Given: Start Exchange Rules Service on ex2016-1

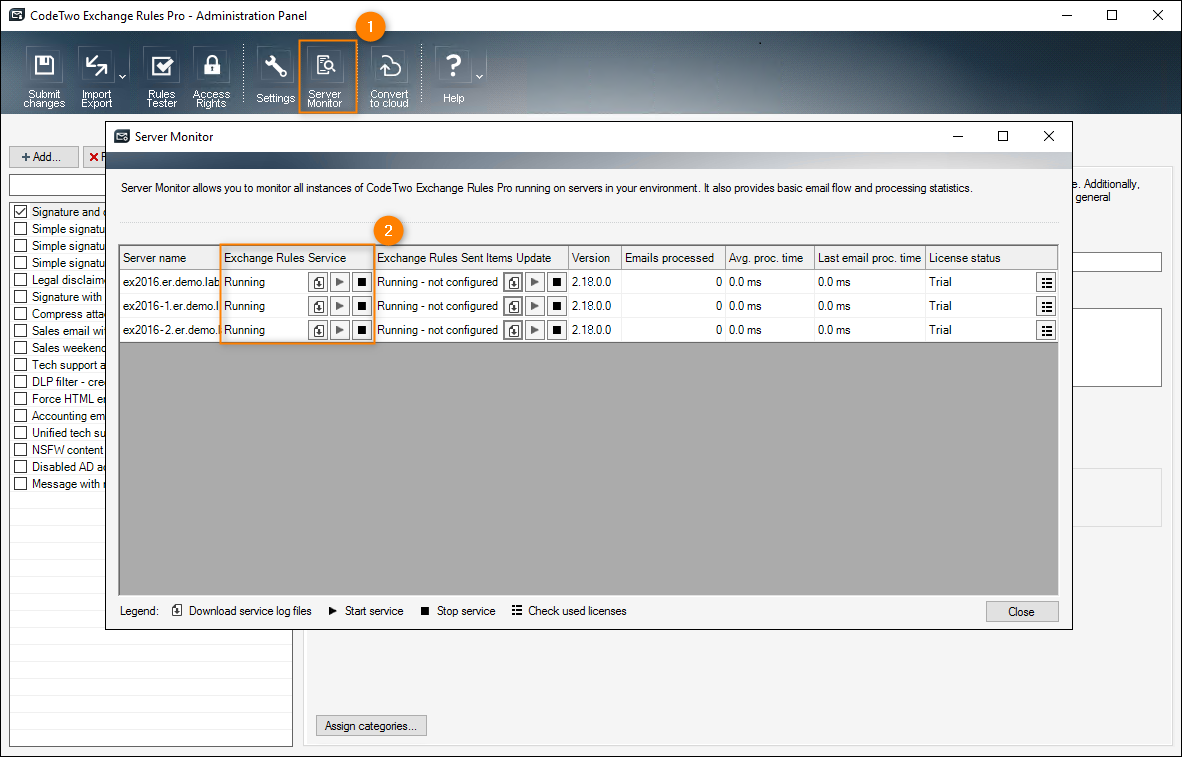Looking at the screenshot, I should click(x=340, y=307).
